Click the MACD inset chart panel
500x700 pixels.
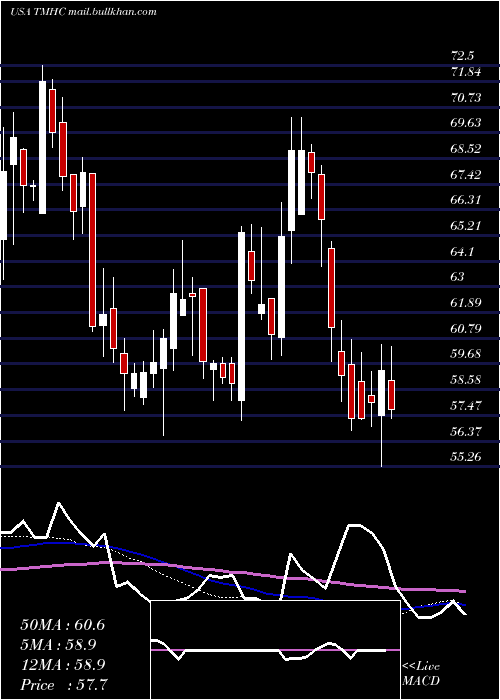(x=275, y=650)
